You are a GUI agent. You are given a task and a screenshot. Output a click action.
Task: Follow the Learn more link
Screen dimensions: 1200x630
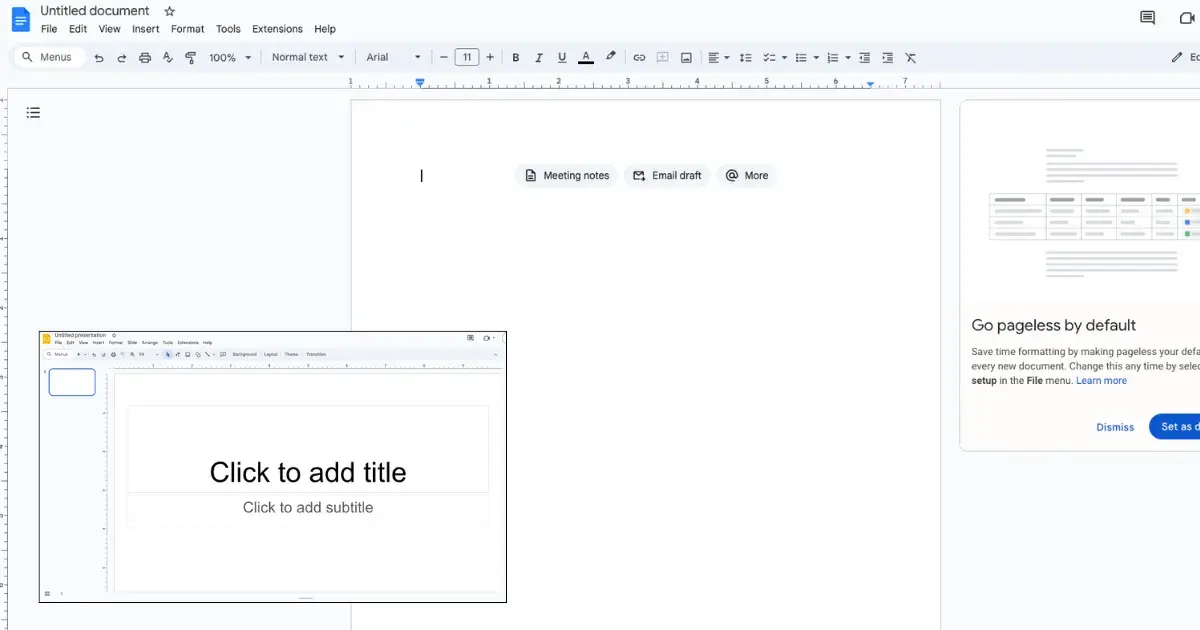point(1101,381)
